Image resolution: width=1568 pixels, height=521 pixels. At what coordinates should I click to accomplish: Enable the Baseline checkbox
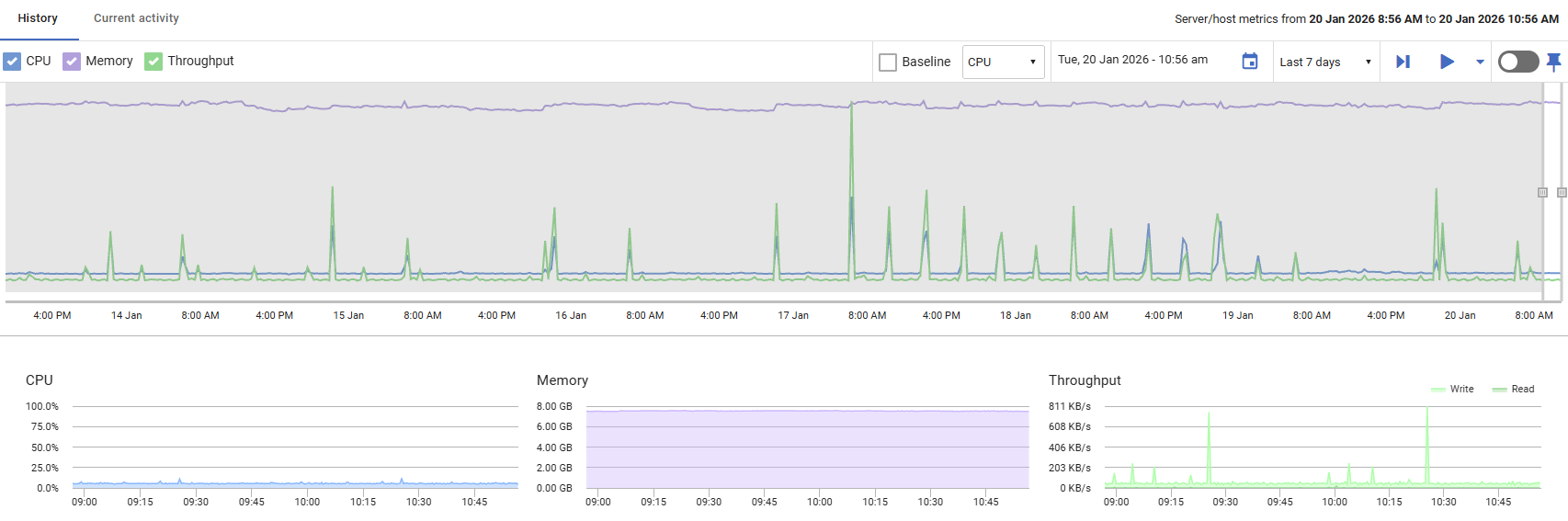pyautogui.click(x=888, y=62)
